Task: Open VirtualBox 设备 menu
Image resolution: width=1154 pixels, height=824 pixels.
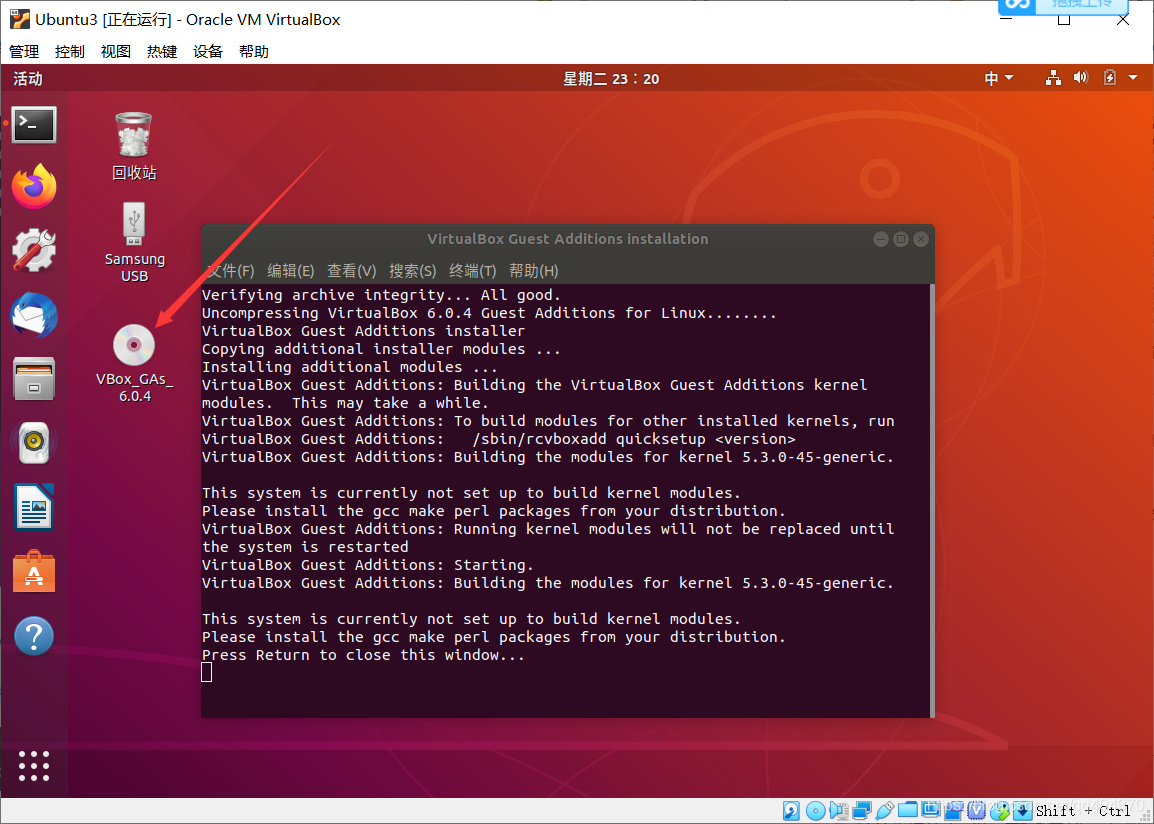Action: tap(208, 52)
